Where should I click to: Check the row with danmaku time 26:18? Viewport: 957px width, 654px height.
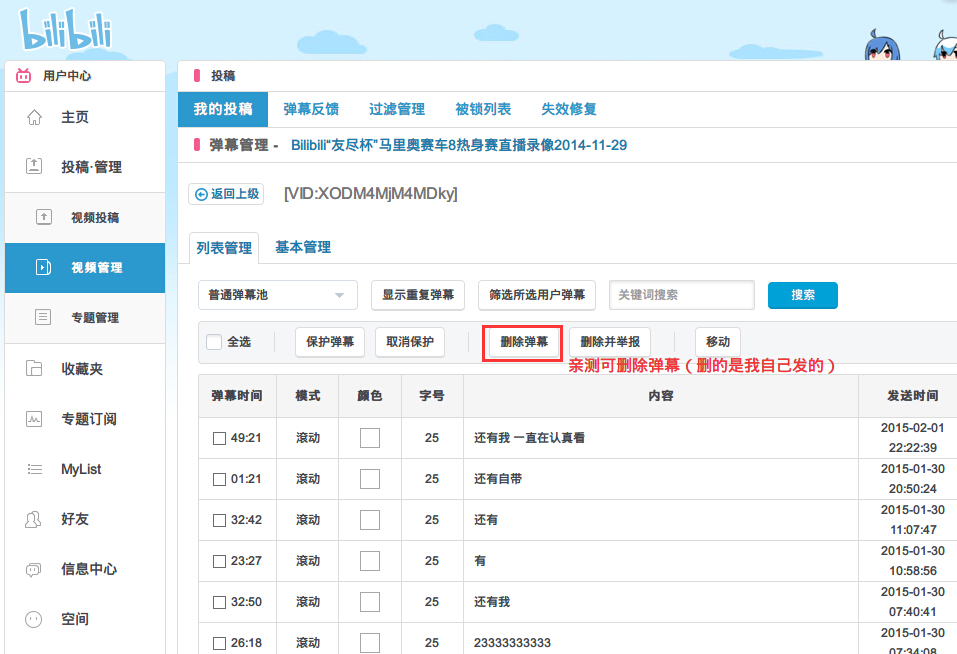tap(219, 643)
